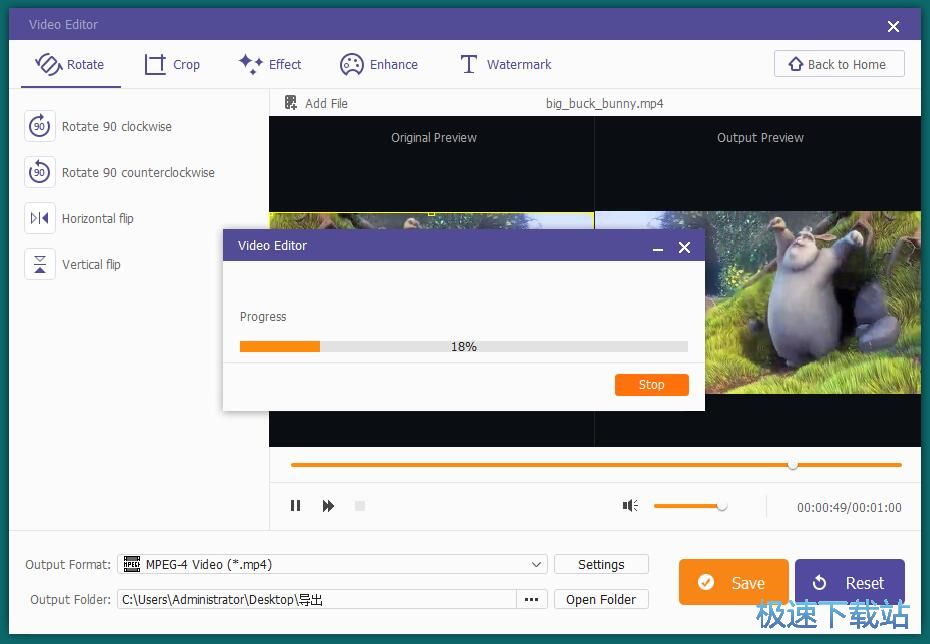Open the Enhance tab
The width and height of the screenshot is (930, 644).
click(x=379, y=64)
